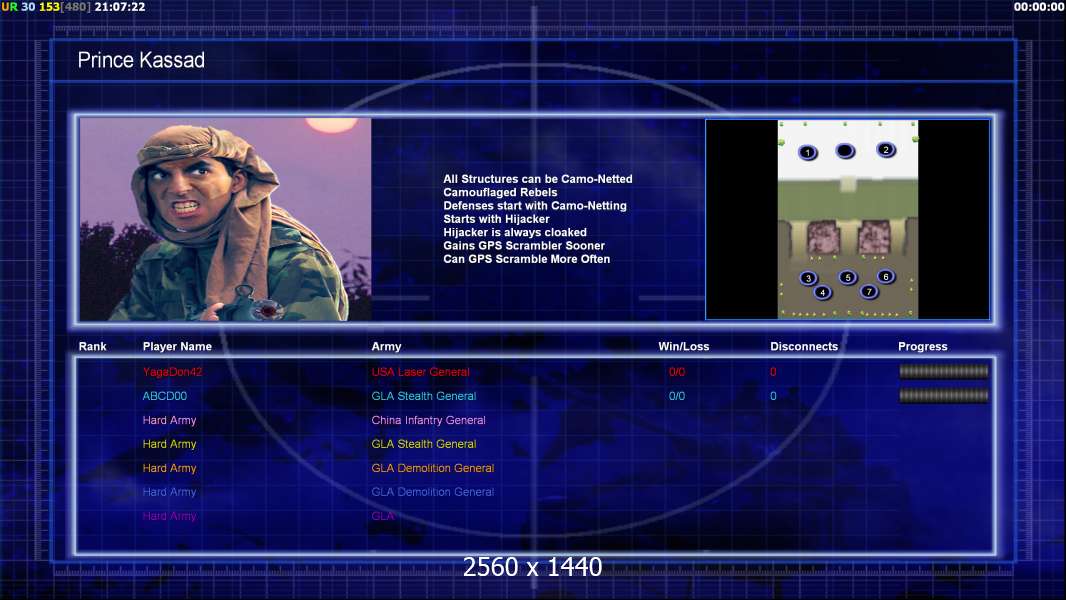The height and width of the screenshot is (600, 1066).
Task: Click the magenta Hard Army player name
Action: coord(169,516)
